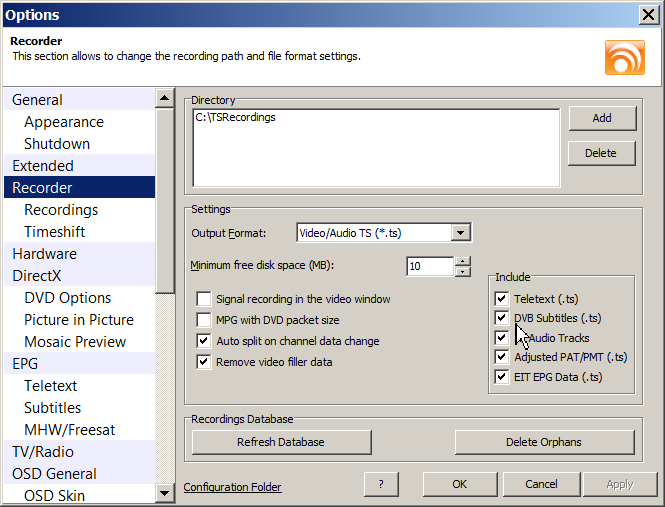Decrease minimum free disk space value
Screen dimensions: 665x507
coord(462,271)
